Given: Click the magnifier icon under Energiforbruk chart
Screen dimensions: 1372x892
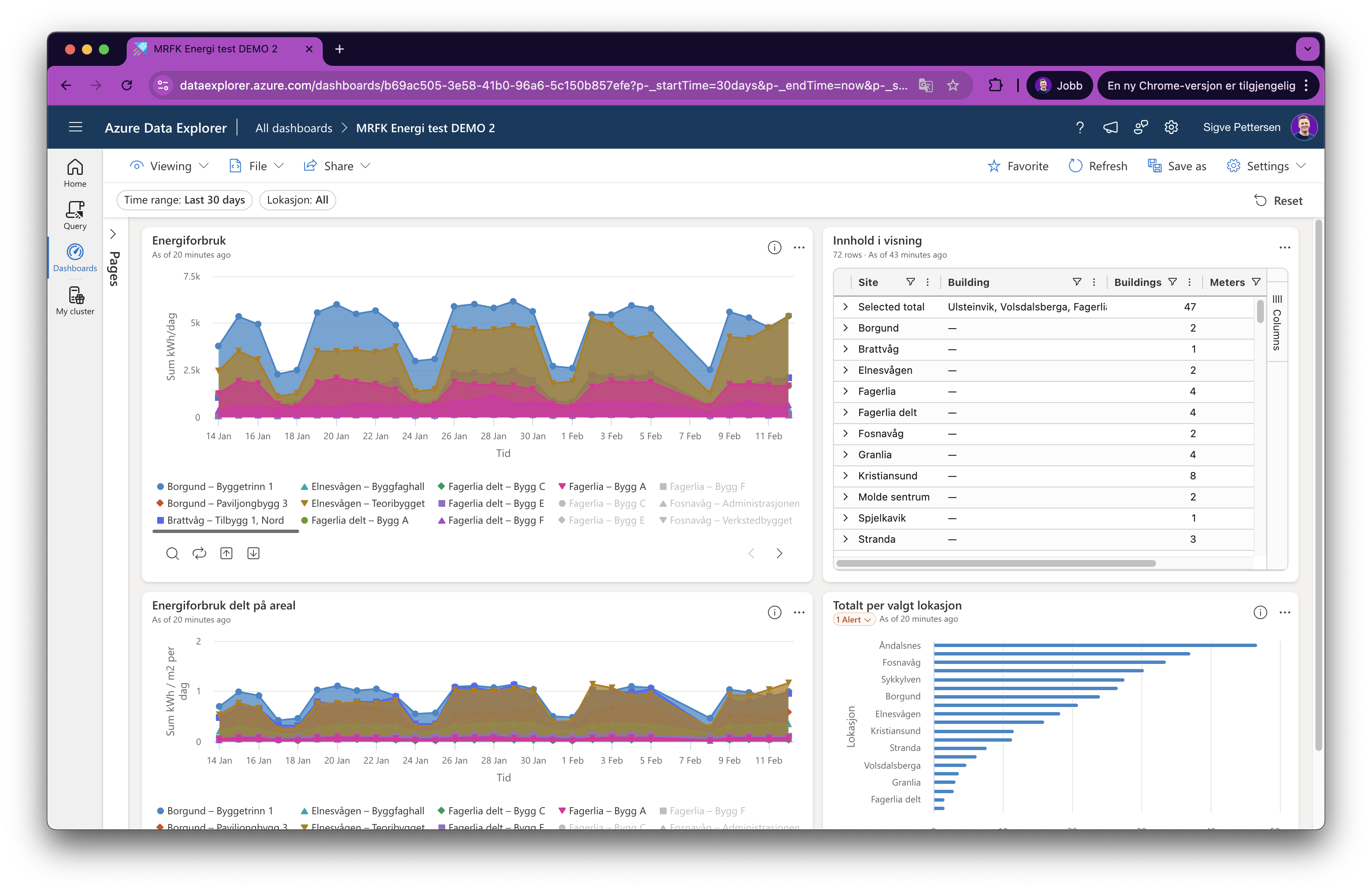Looking at the screenshot, I should coord(172,553).
